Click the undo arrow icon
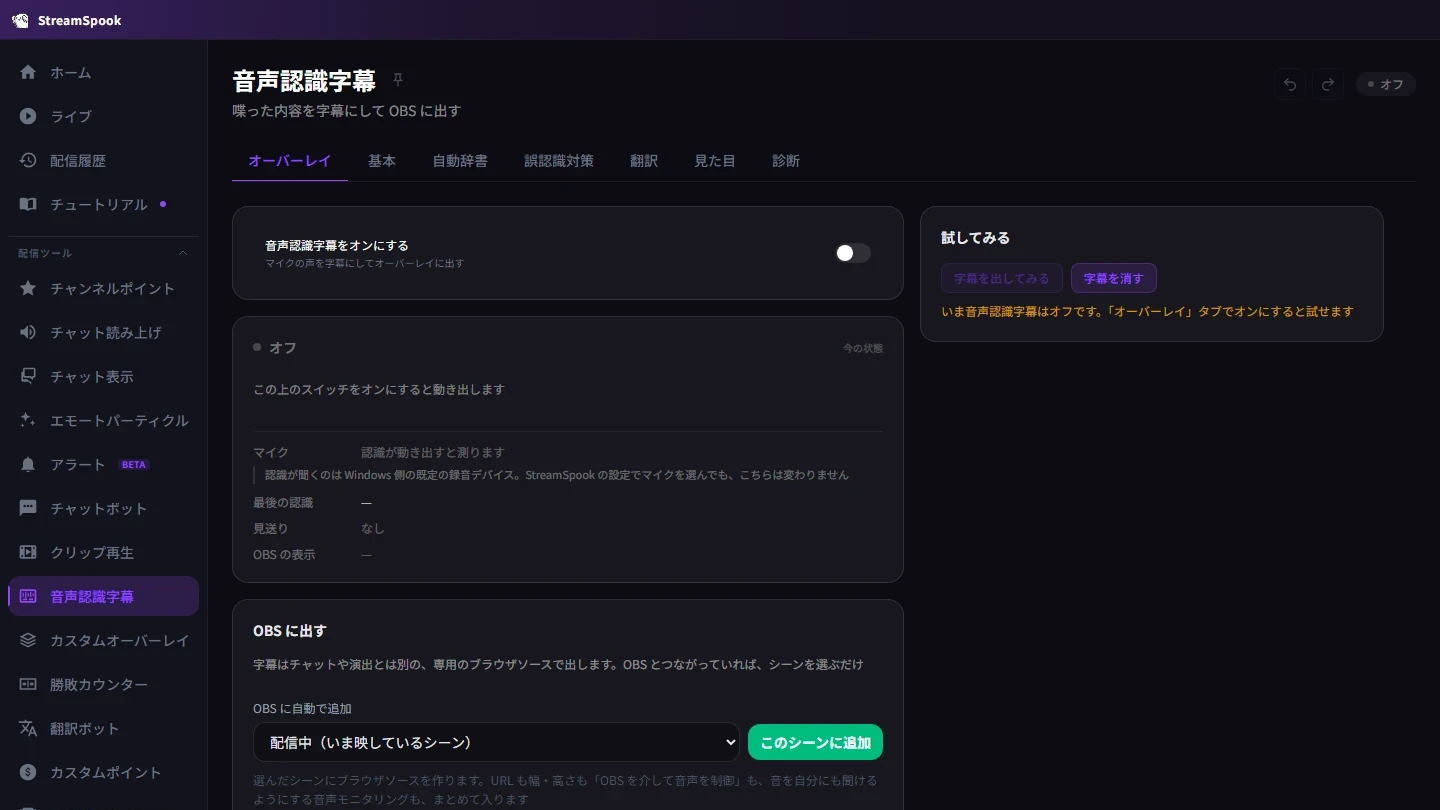Screen dimensions: 1440x810 [x=1290, y=84]
